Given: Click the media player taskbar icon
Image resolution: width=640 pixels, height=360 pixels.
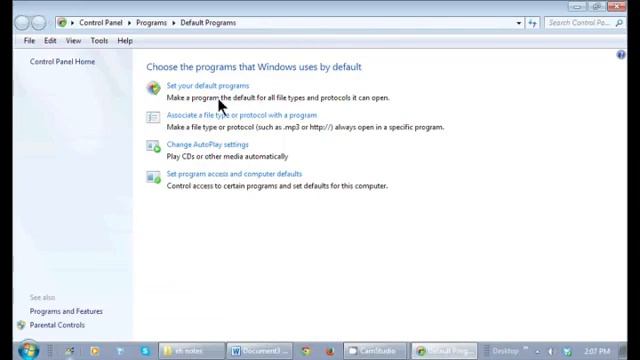Looking at the screenshot, I should (95, 351).
